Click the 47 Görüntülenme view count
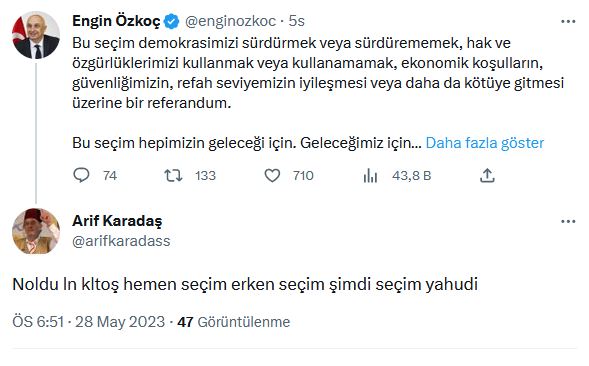The width and height of the screenshot is (589, 366). (234, 322)
